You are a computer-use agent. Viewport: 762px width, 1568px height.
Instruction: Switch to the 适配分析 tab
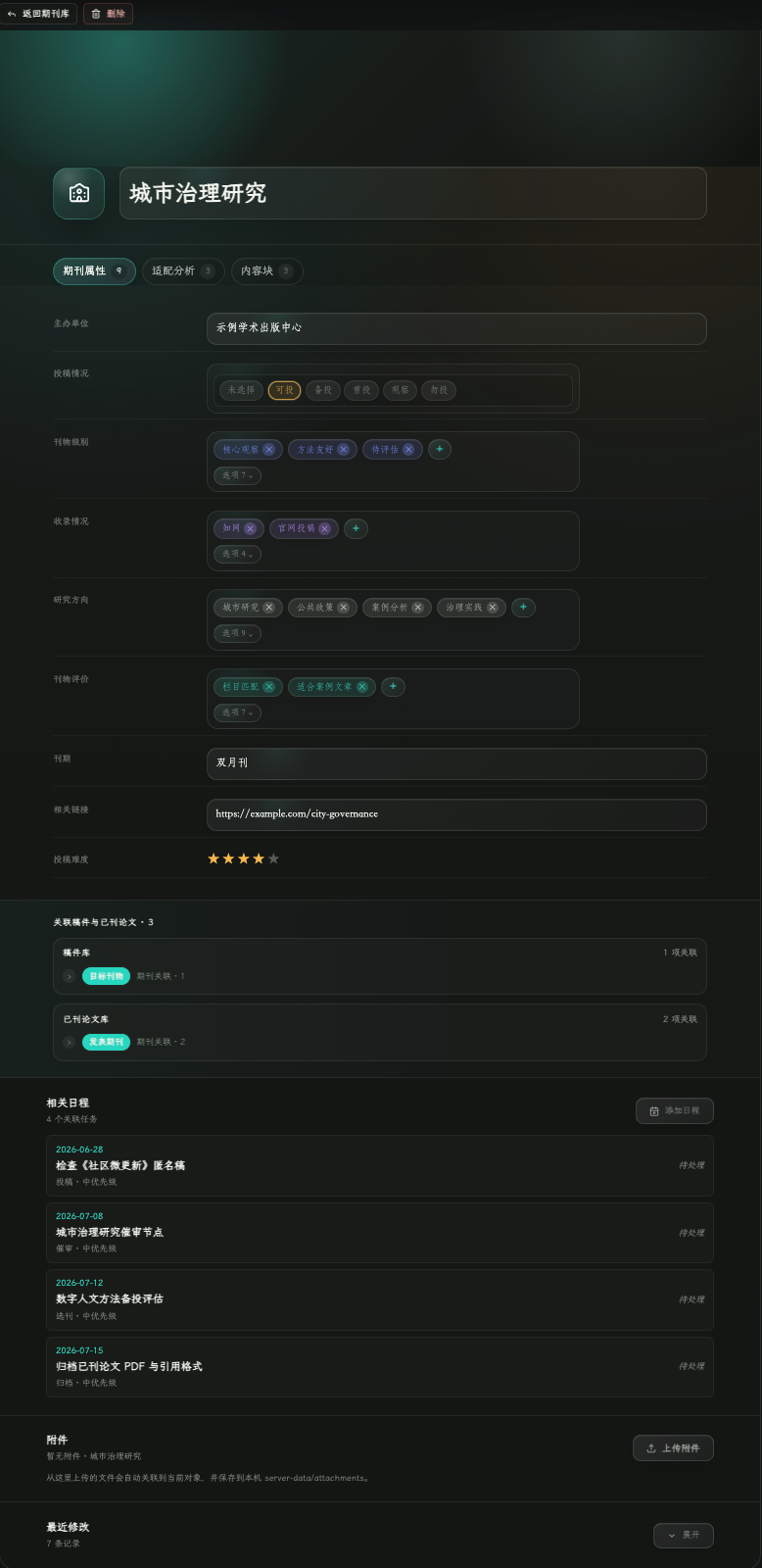click(183, 271)
